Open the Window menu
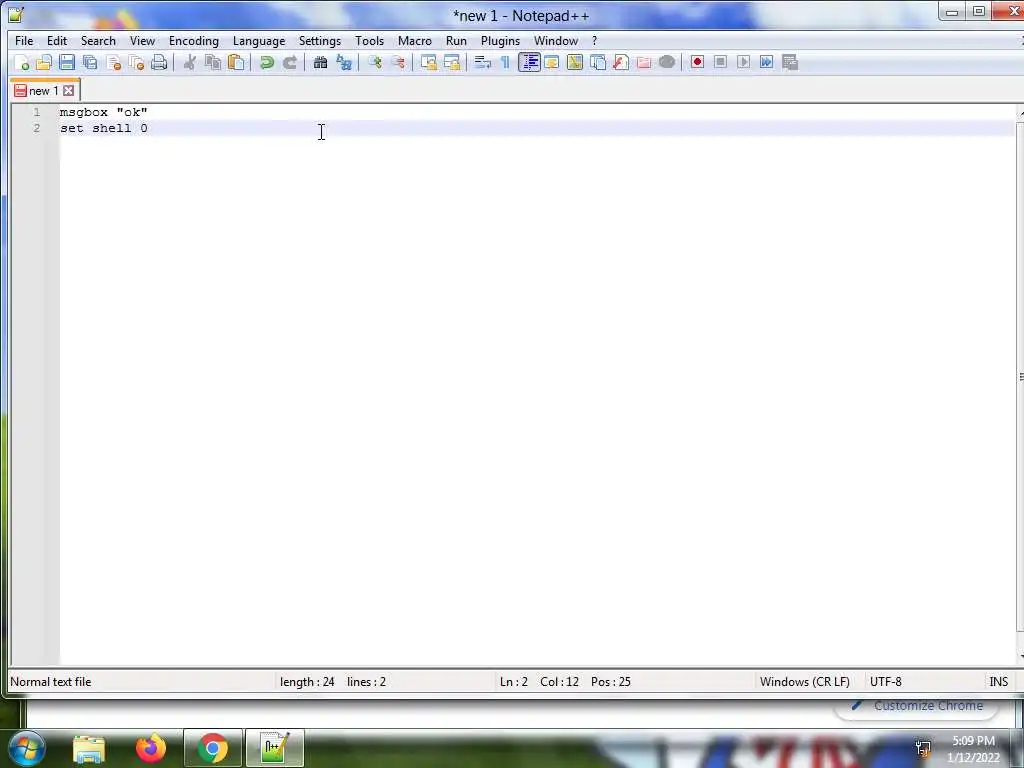Viewport: 1024px width, 768px height. click(556, 40)
